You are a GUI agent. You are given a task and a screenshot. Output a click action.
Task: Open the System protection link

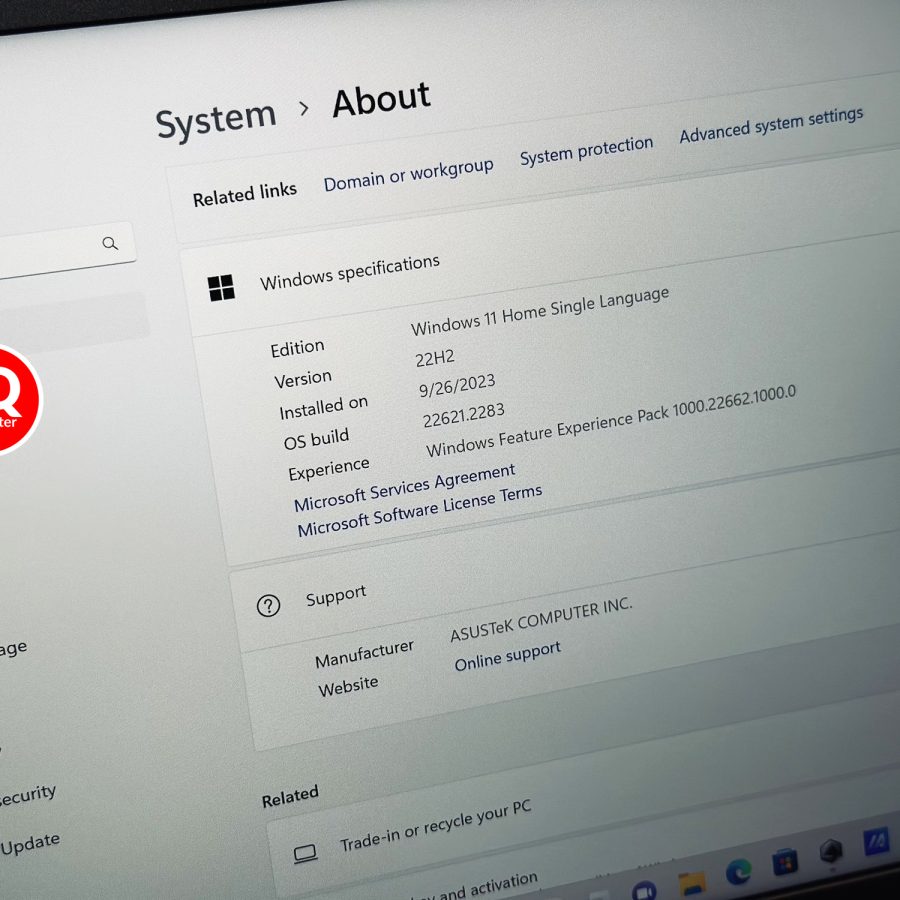[x=587, y=150]
